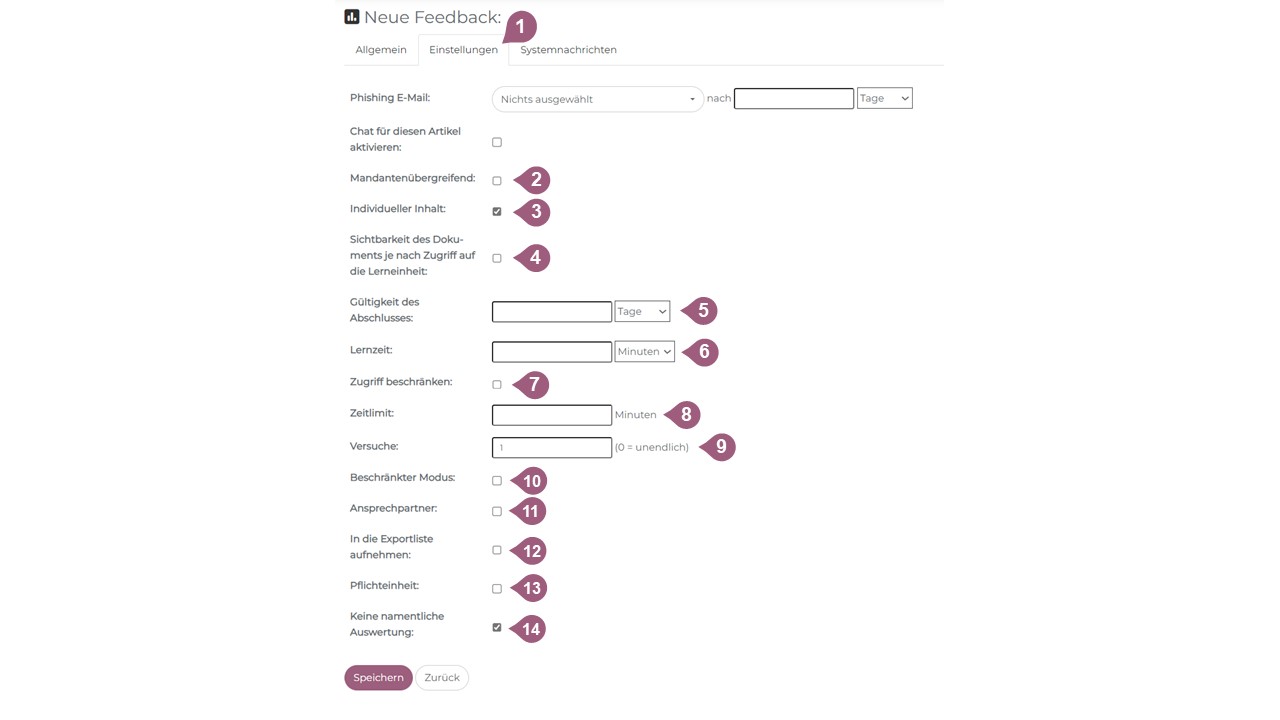Image resolution: width=1280 pixels, height=720 pixels.
Task: Enable chat for this article checkbox
Action: click(x=497, y=142)
